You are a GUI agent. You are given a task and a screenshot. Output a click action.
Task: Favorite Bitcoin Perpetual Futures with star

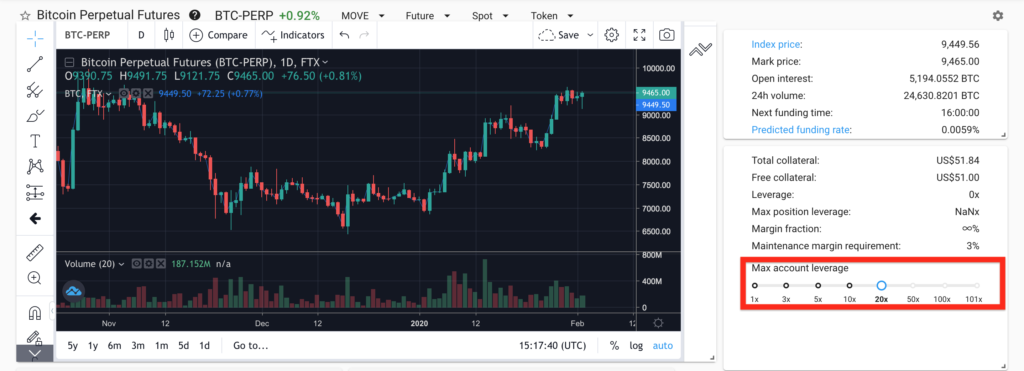coord(25,15)
